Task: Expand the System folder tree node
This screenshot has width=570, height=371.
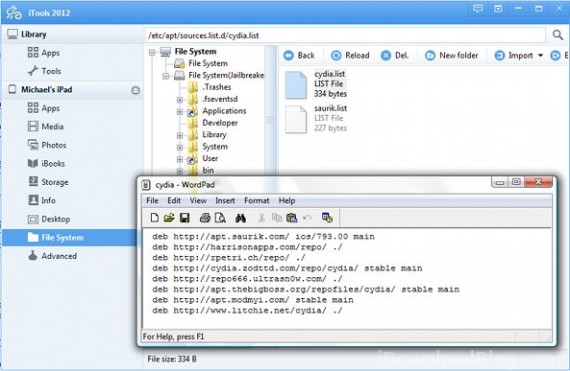Action: point(180,147)
